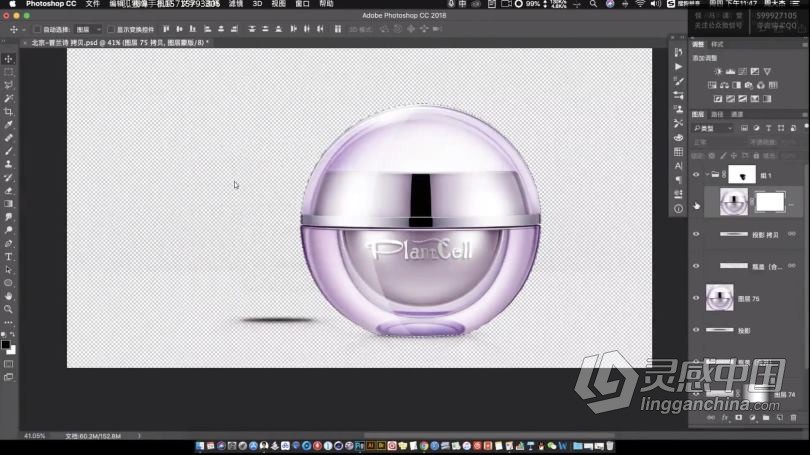Screen dimensions: 810x455
Task: Select the 图层 75 layer thumbnail
Action: pos(720,297)
